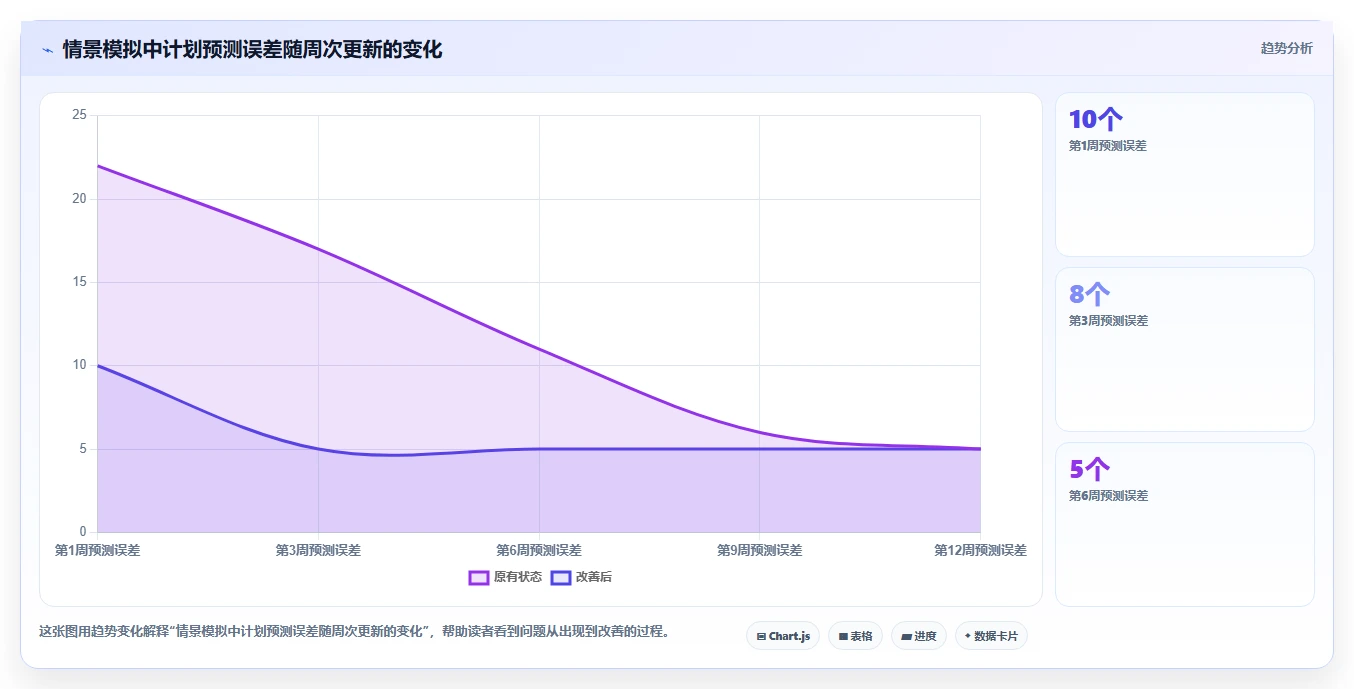This screenshot has width=1354, height=689.
Task: Click the icon inside the Chart.js chip
Action: click(x=761, y=636)
